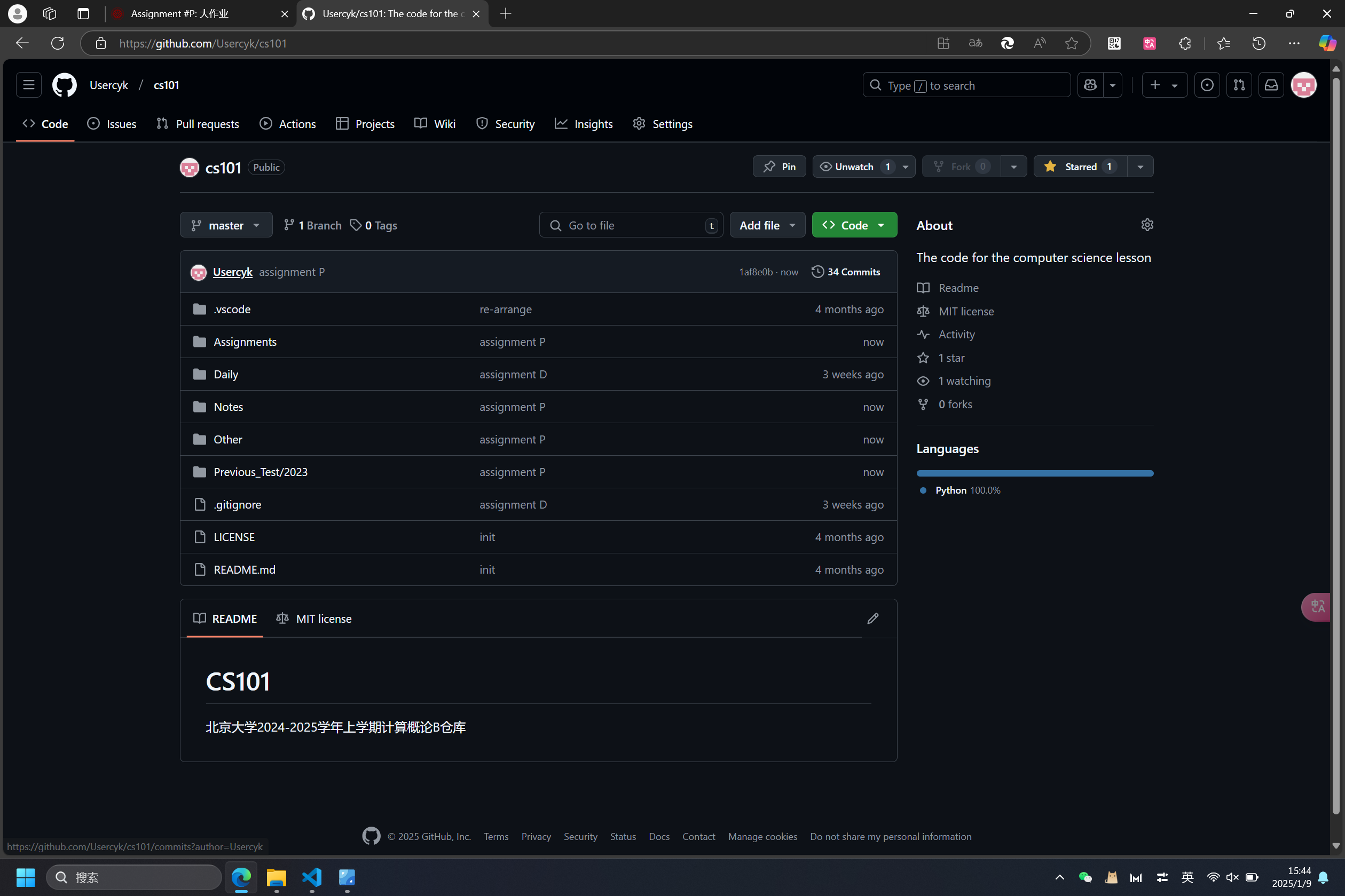The image size is (1345, 896).
Task: Open the notifications inbox icon
Action: click(x=1271, y=85)
